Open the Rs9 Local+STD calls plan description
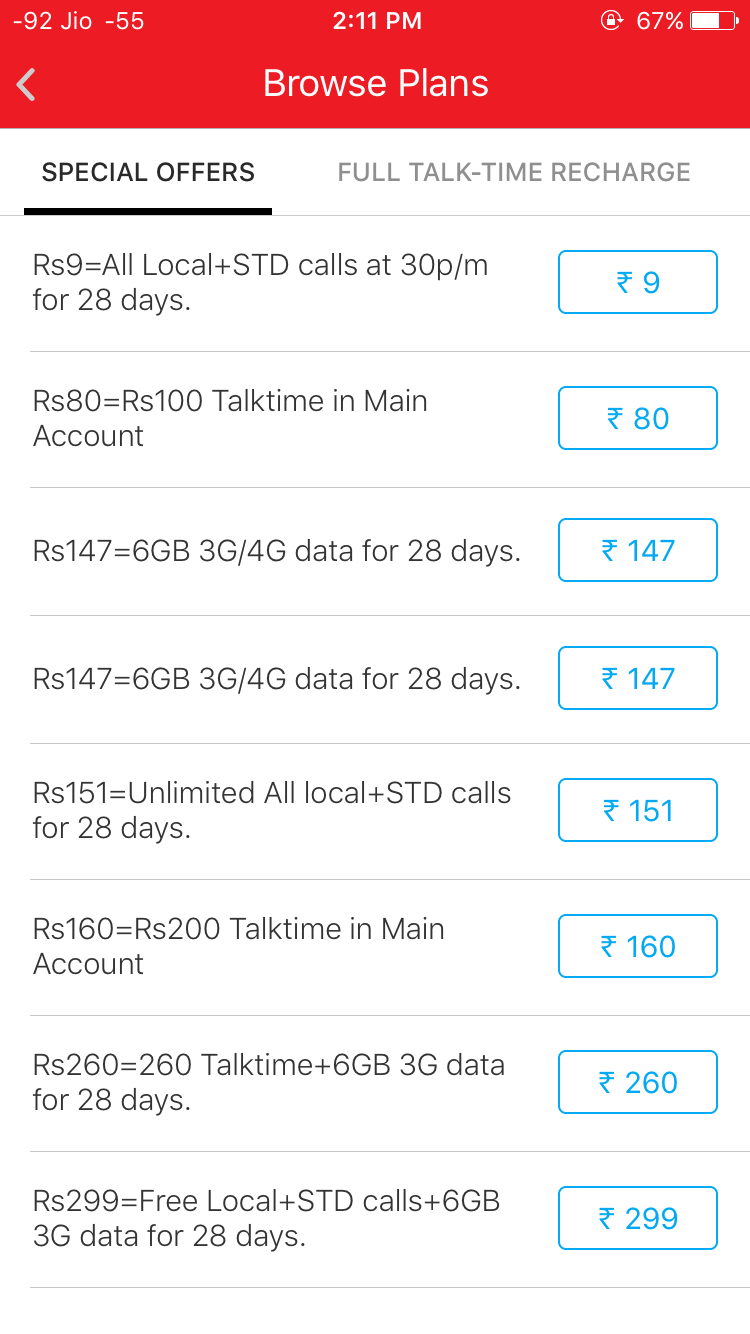This screenshot has width=750, height=1334. coord(260,283)
